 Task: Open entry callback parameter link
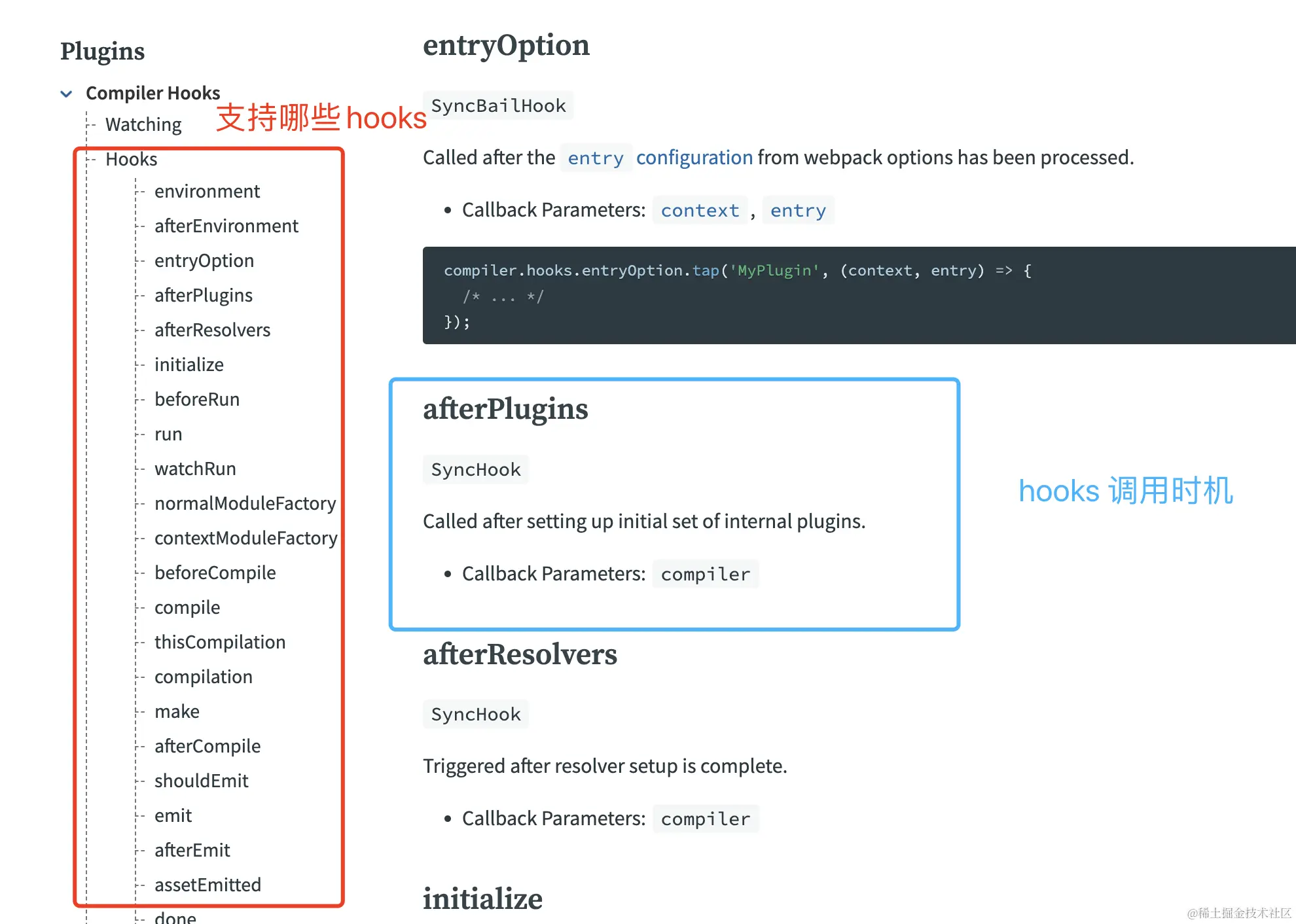(797, 211)
